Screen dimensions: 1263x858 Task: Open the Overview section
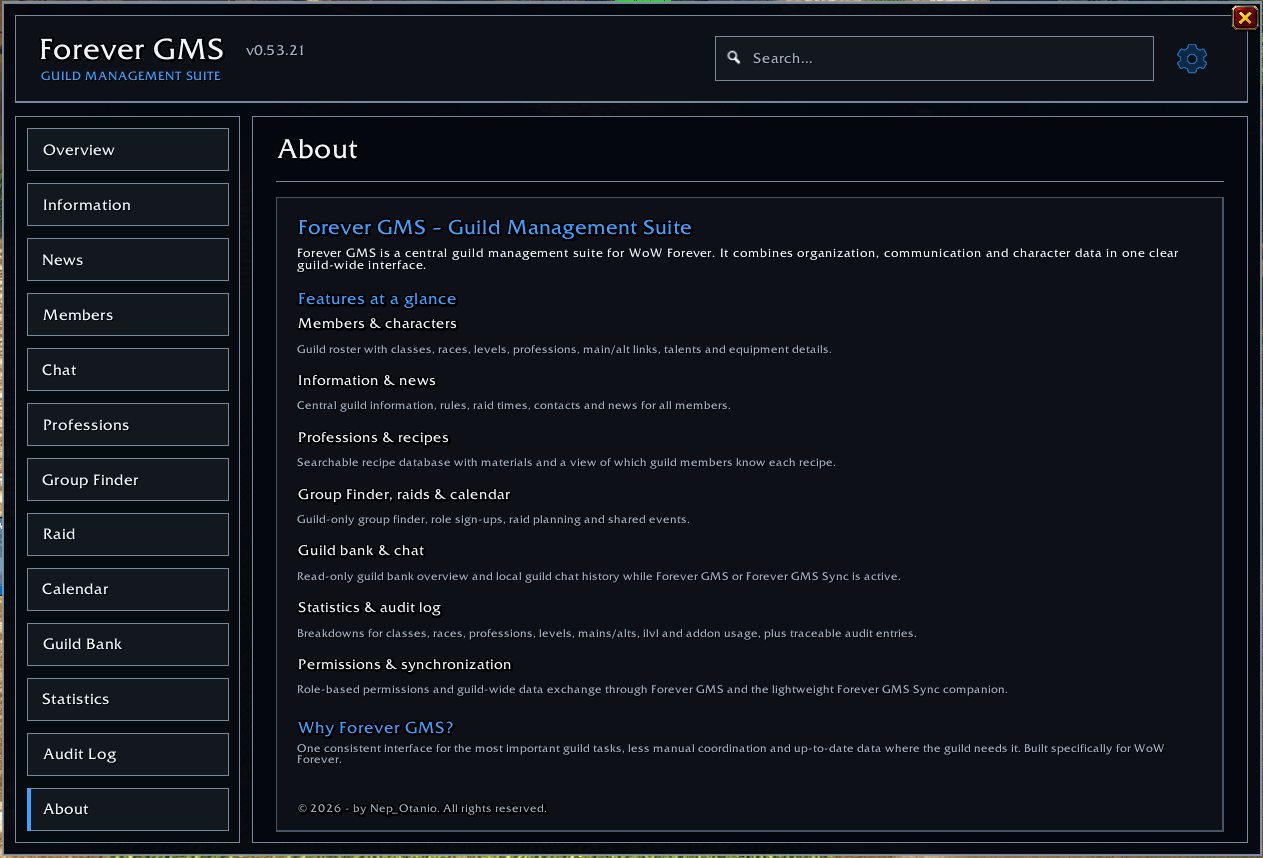(x=128, y=150)
